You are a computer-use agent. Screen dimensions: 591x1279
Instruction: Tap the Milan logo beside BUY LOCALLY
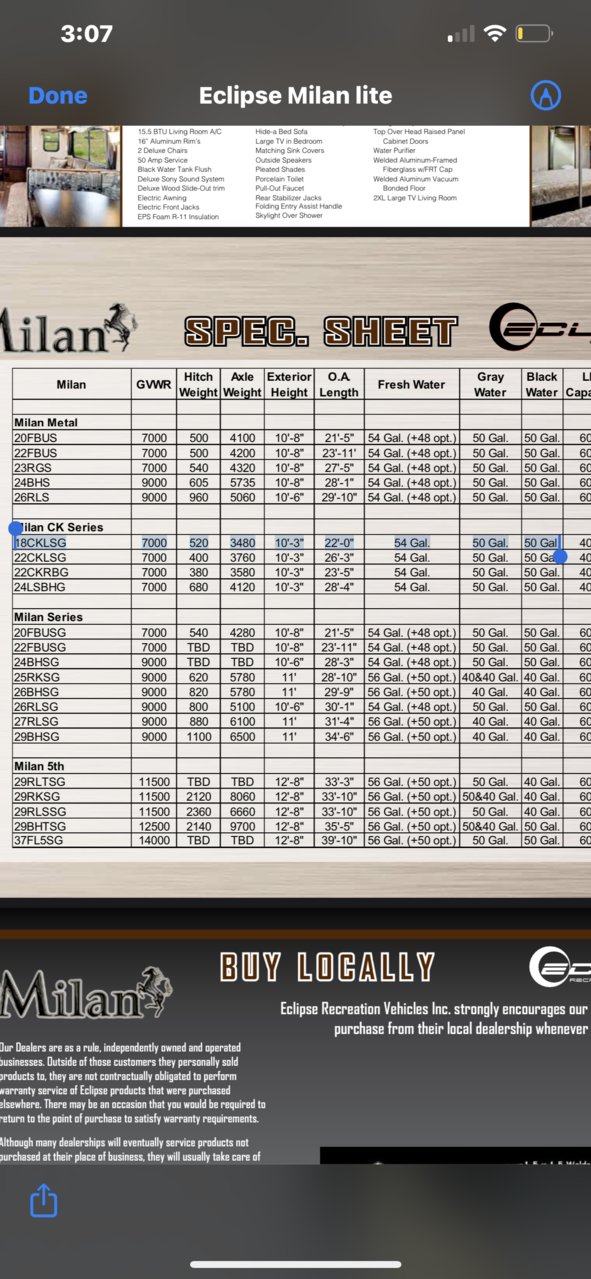(x=86, y=993)
